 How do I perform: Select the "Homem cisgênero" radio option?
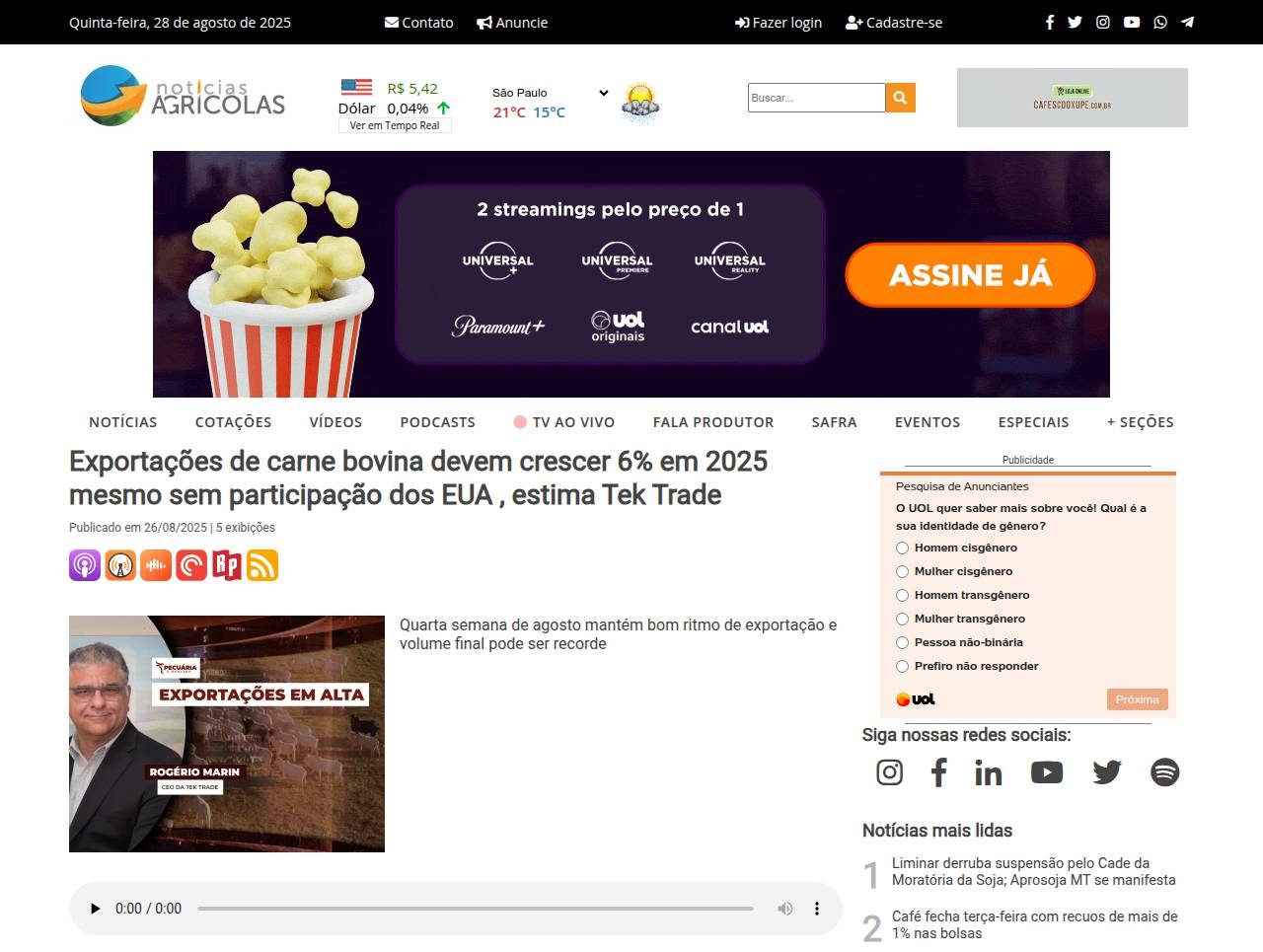click(x=902, y=549)
